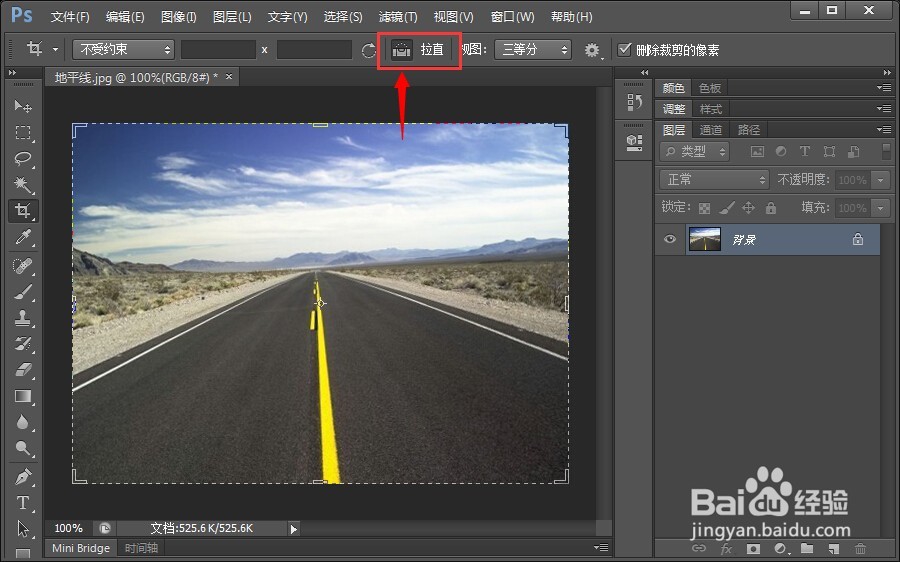The height and width of the screenshot is (562, 900).
Task: Open the 文件(F) menu
Action: click(70, 17)
